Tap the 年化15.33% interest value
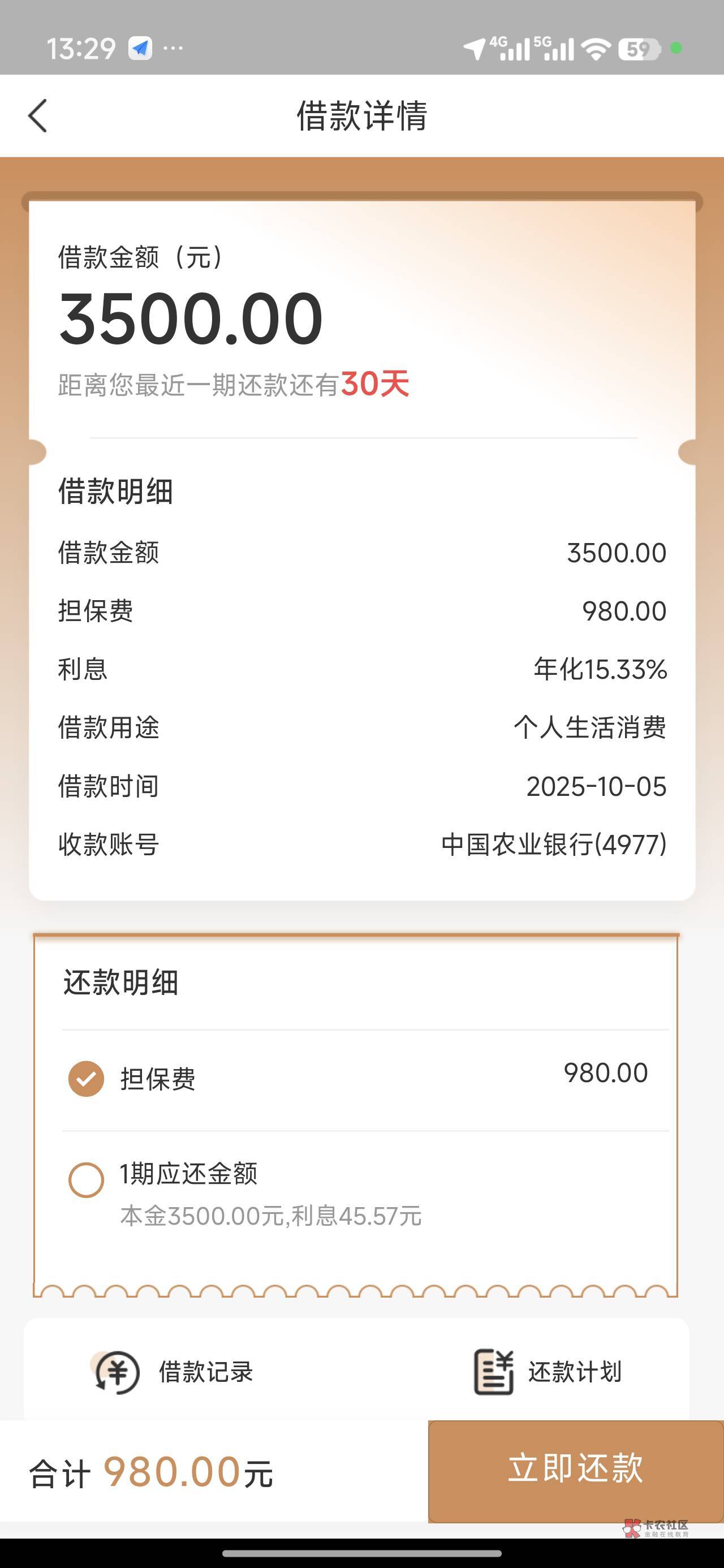 (600, 669)
